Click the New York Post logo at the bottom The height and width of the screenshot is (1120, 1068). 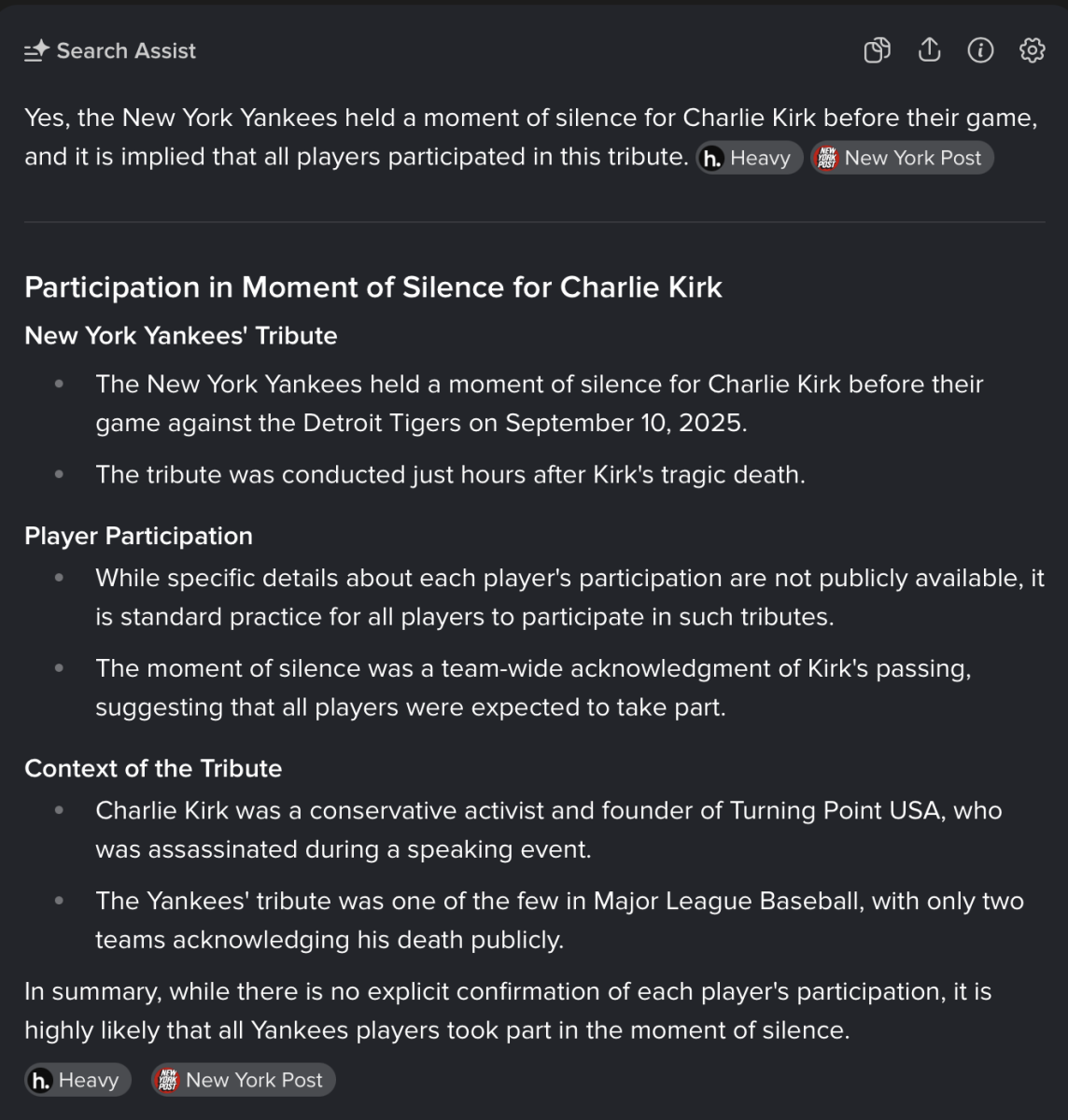tap(167, 1081)
